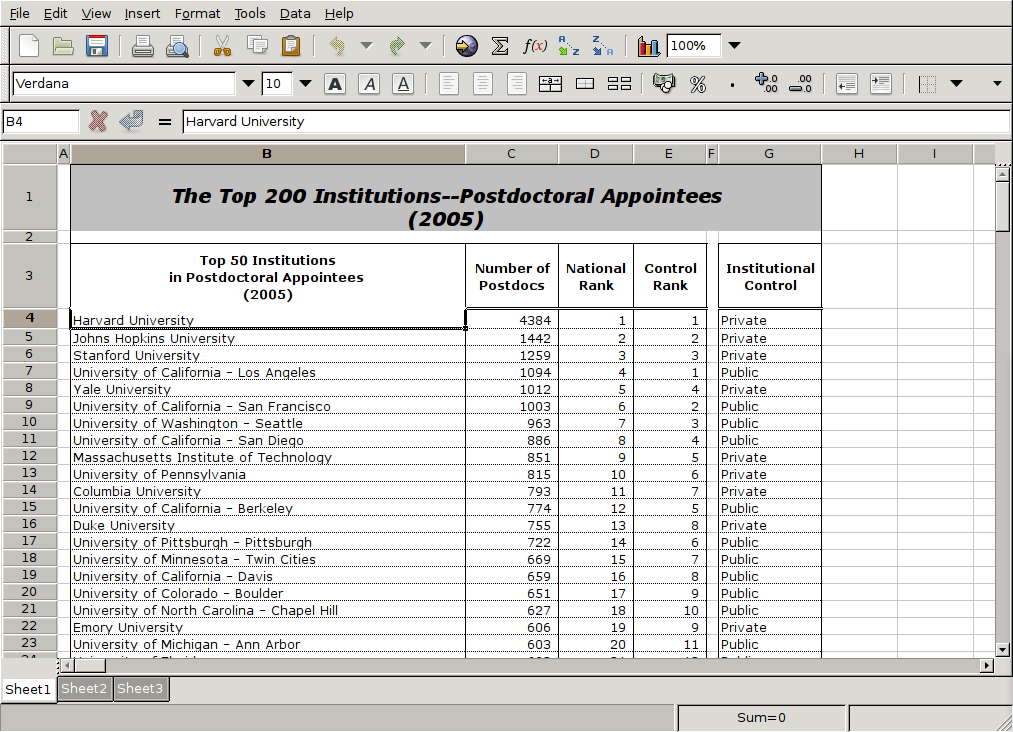The width and height of the screenshot is (1013, 732).
Task: Toggle right alignment
Action: pyautogui.click(x=517, y=83)
